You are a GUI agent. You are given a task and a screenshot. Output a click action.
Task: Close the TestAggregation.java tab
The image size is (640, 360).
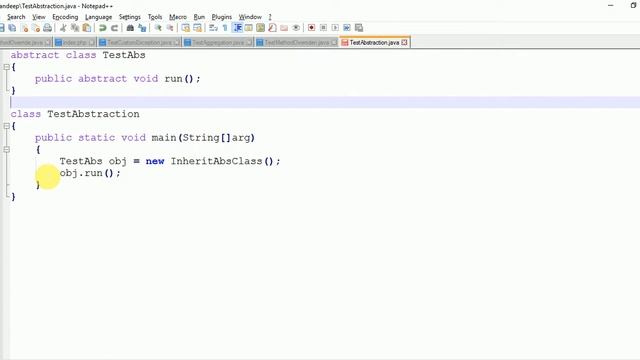[x=249, y=42]
